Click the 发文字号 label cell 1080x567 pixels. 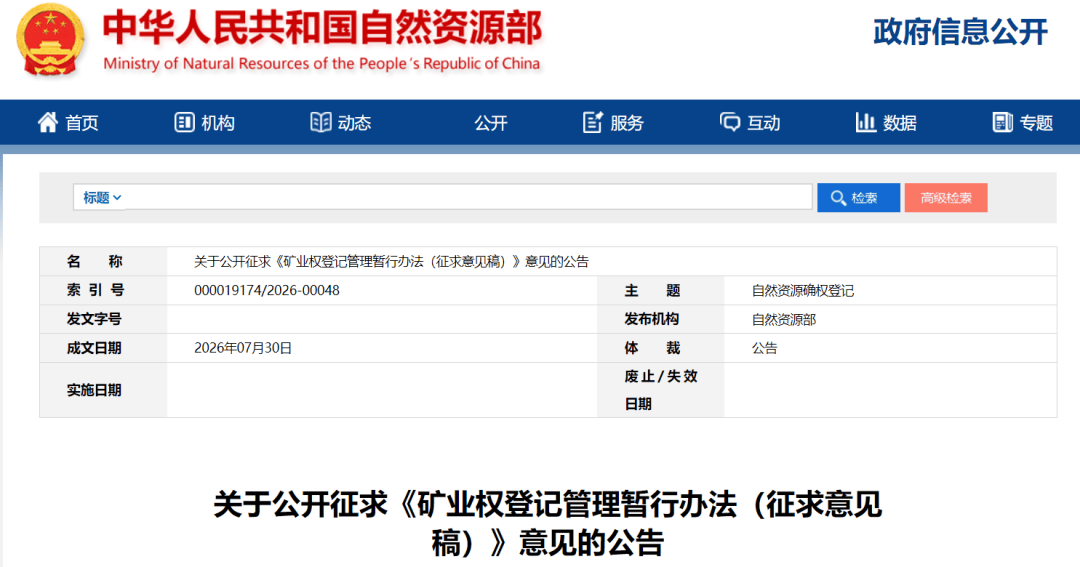point(103,319)
